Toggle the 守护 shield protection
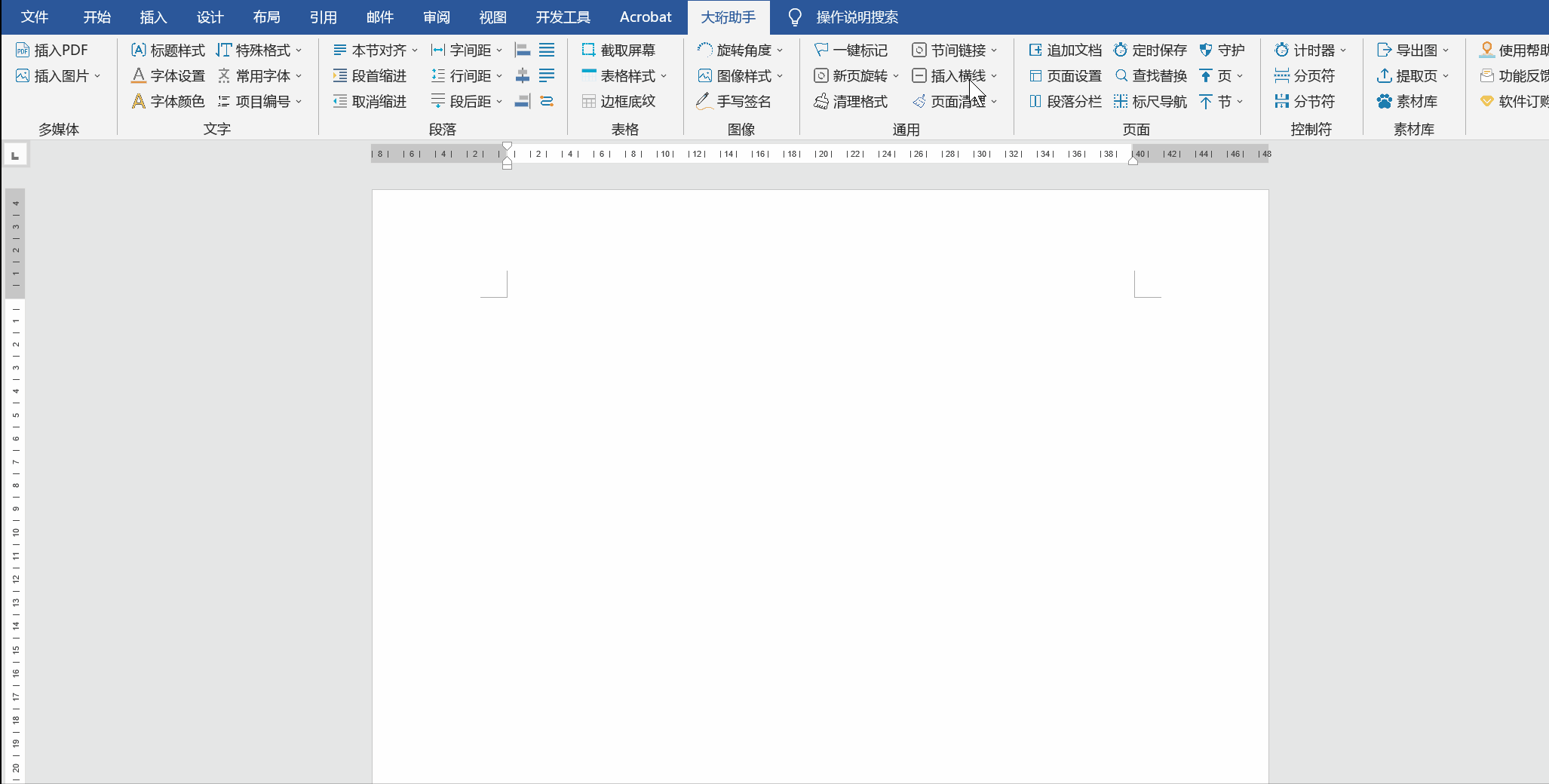This screenshot has height=784, width=1549. [x=1222, y=51]
